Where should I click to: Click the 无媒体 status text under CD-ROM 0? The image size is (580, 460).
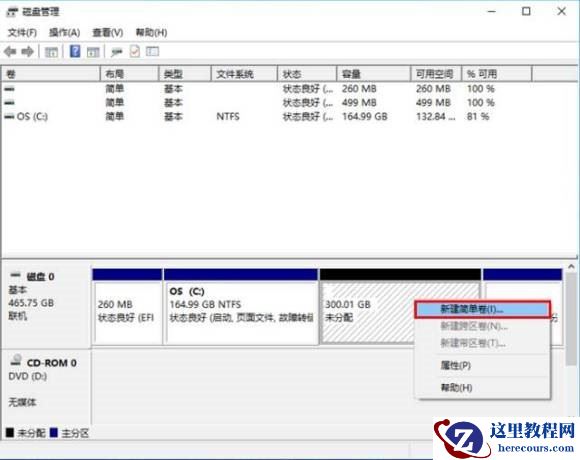22,402
